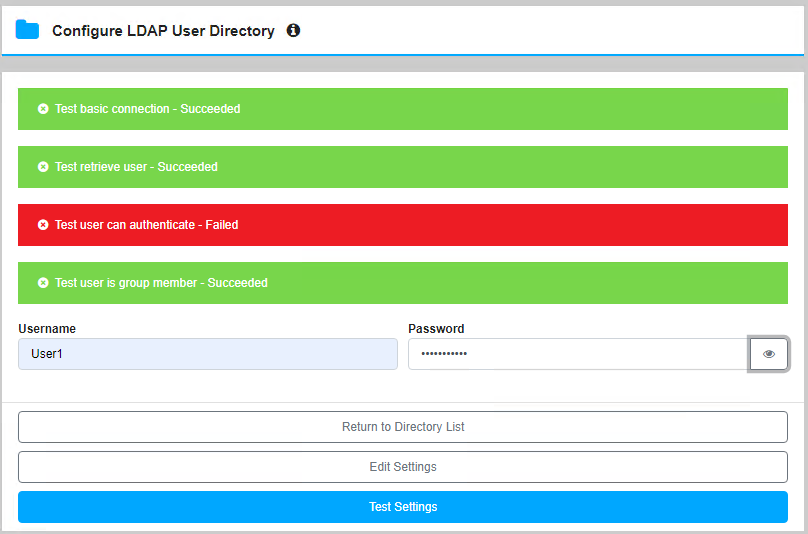Viewport: 808px width, 534px height.
Task: Click 'Test basic connection - Succeeded' text
Action: (147, 109)
